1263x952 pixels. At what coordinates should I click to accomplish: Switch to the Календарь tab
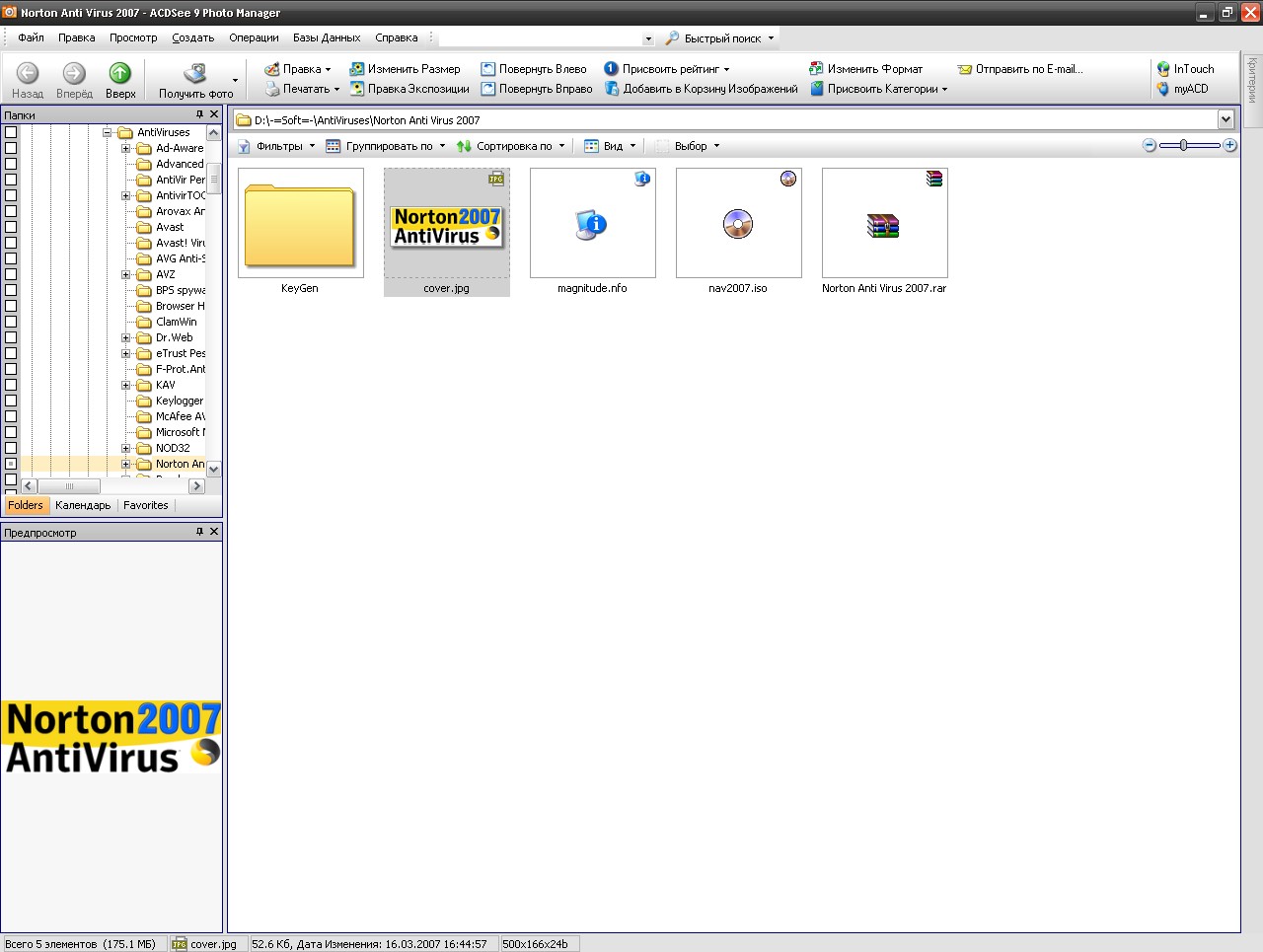pyautogui.click(x=83, y=505)
